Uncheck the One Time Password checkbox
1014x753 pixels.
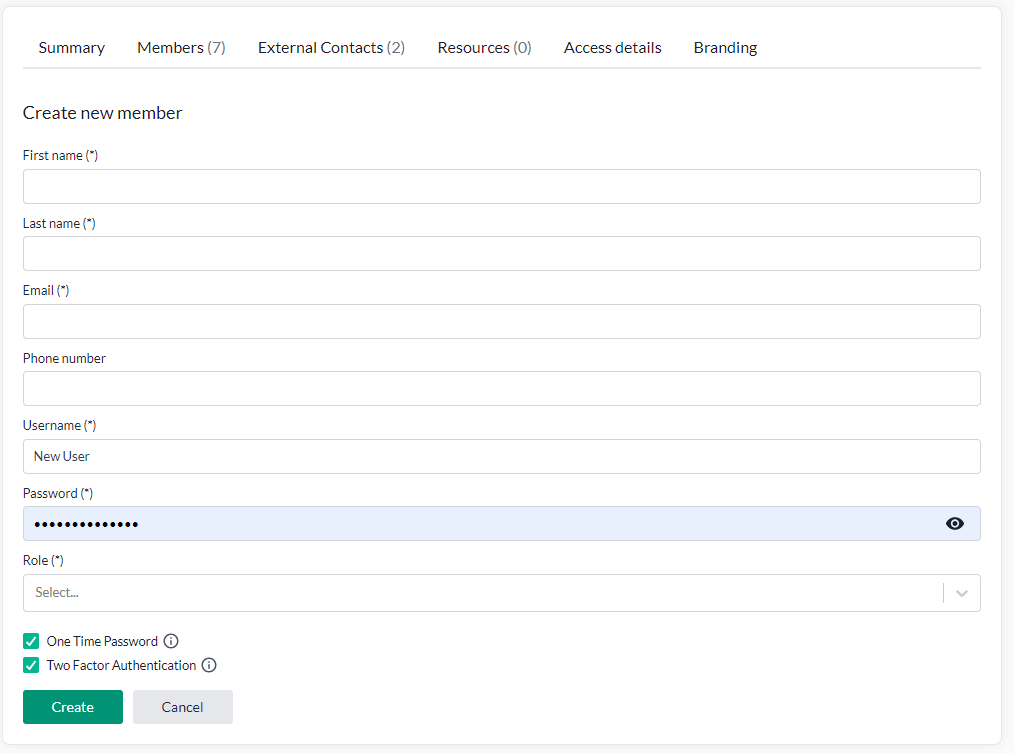(31, 641)
